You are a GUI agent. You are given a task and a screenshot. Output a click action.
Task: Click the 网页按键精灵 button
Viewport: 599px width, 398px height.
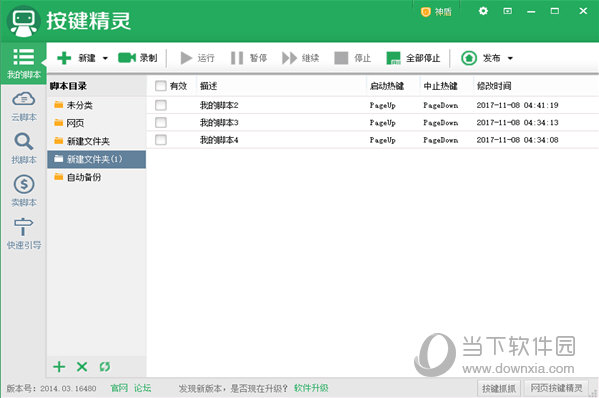point(556,388)
